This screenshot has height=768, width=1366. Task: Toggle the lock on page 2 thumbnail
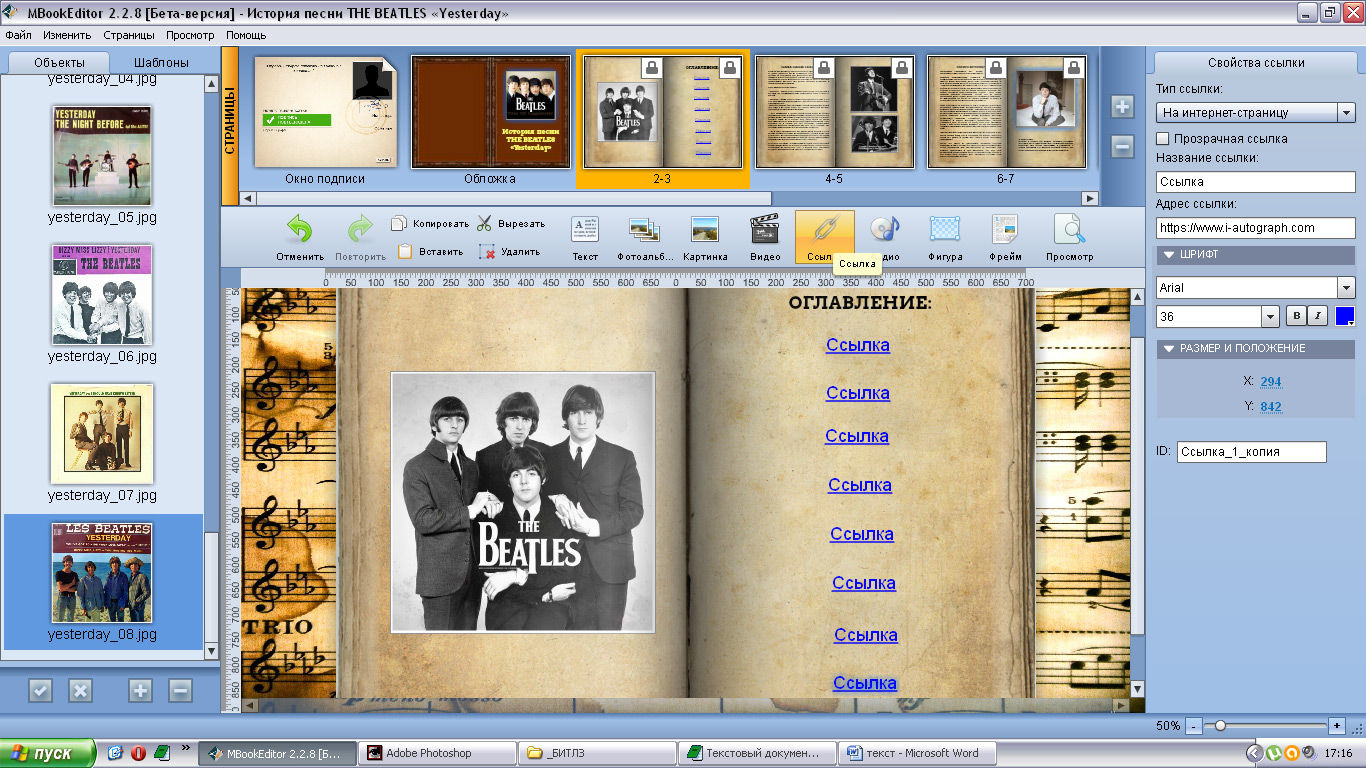click(x=651, y=68)
